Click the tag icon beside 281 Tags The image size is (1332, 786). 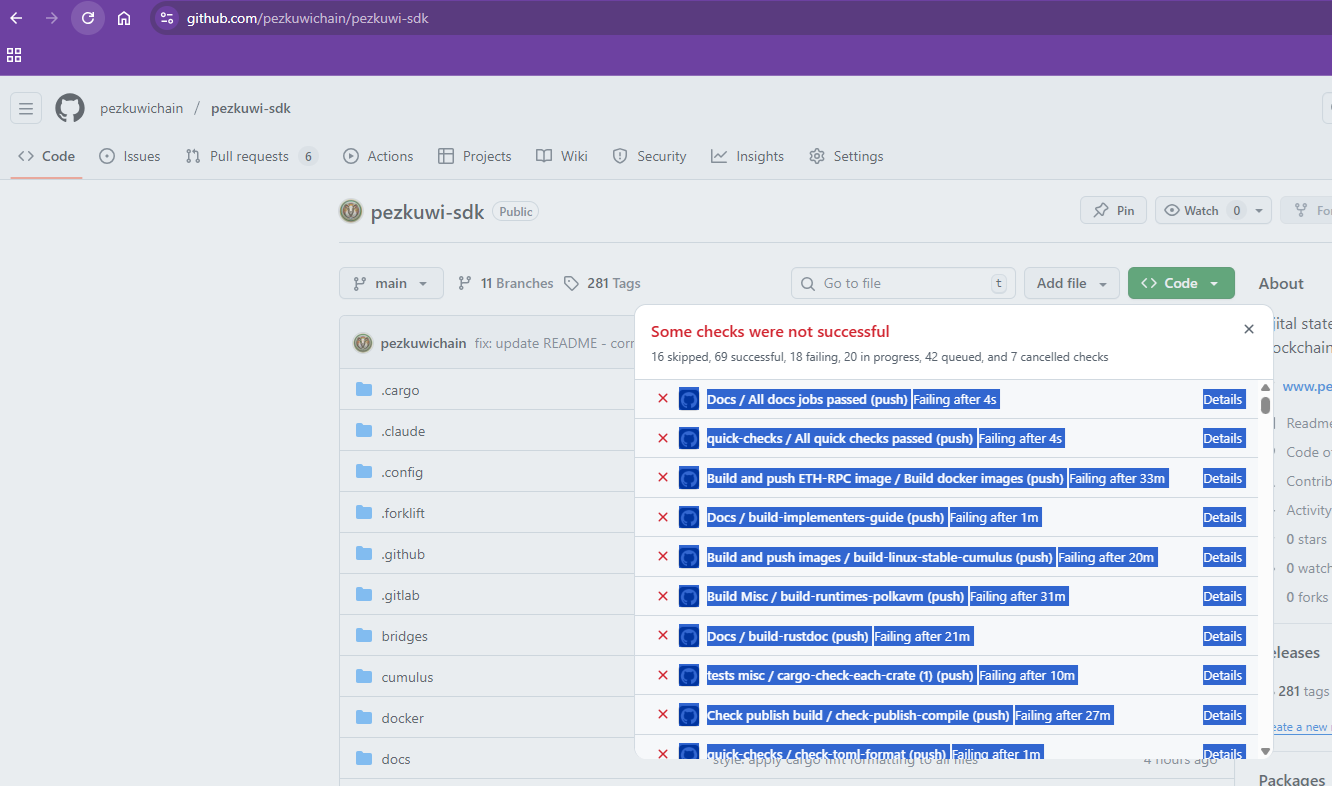pos(571,283)
